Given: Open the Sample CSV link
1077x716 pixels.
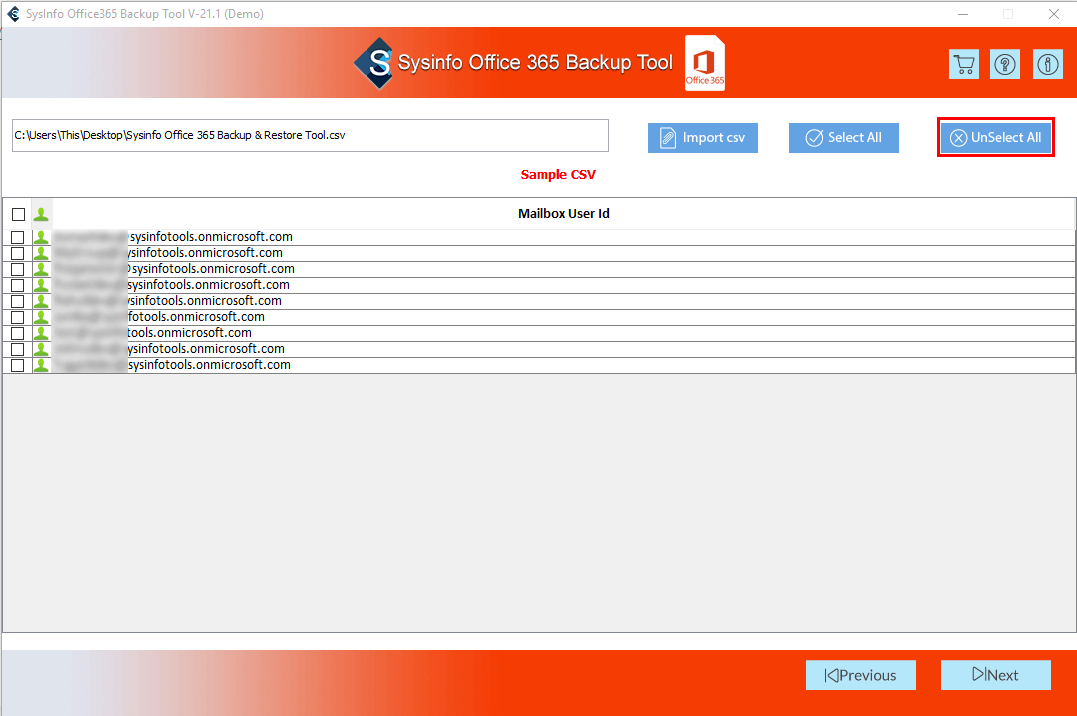Looking at the screenshot, I should (558, 175).
